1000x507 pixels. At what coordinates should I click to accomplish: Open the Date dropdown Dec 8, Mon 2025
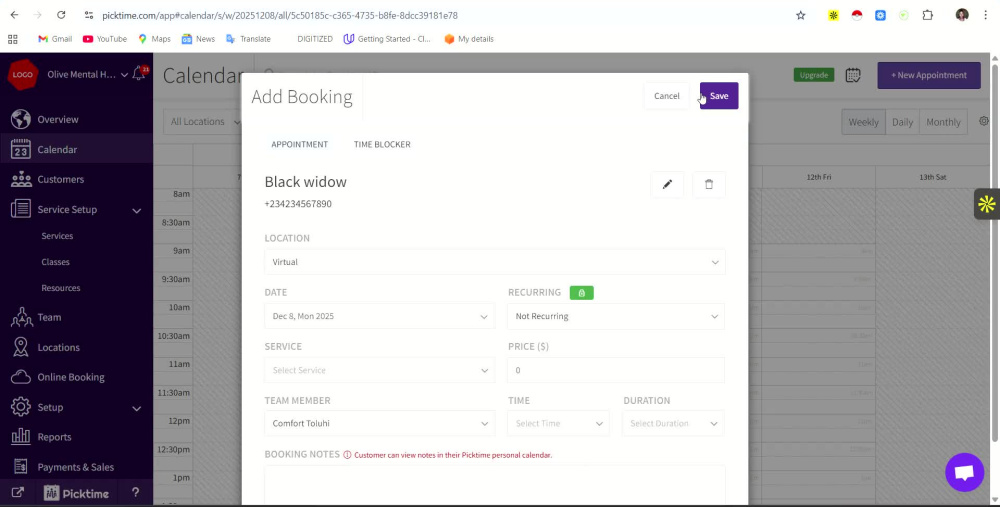379,316
